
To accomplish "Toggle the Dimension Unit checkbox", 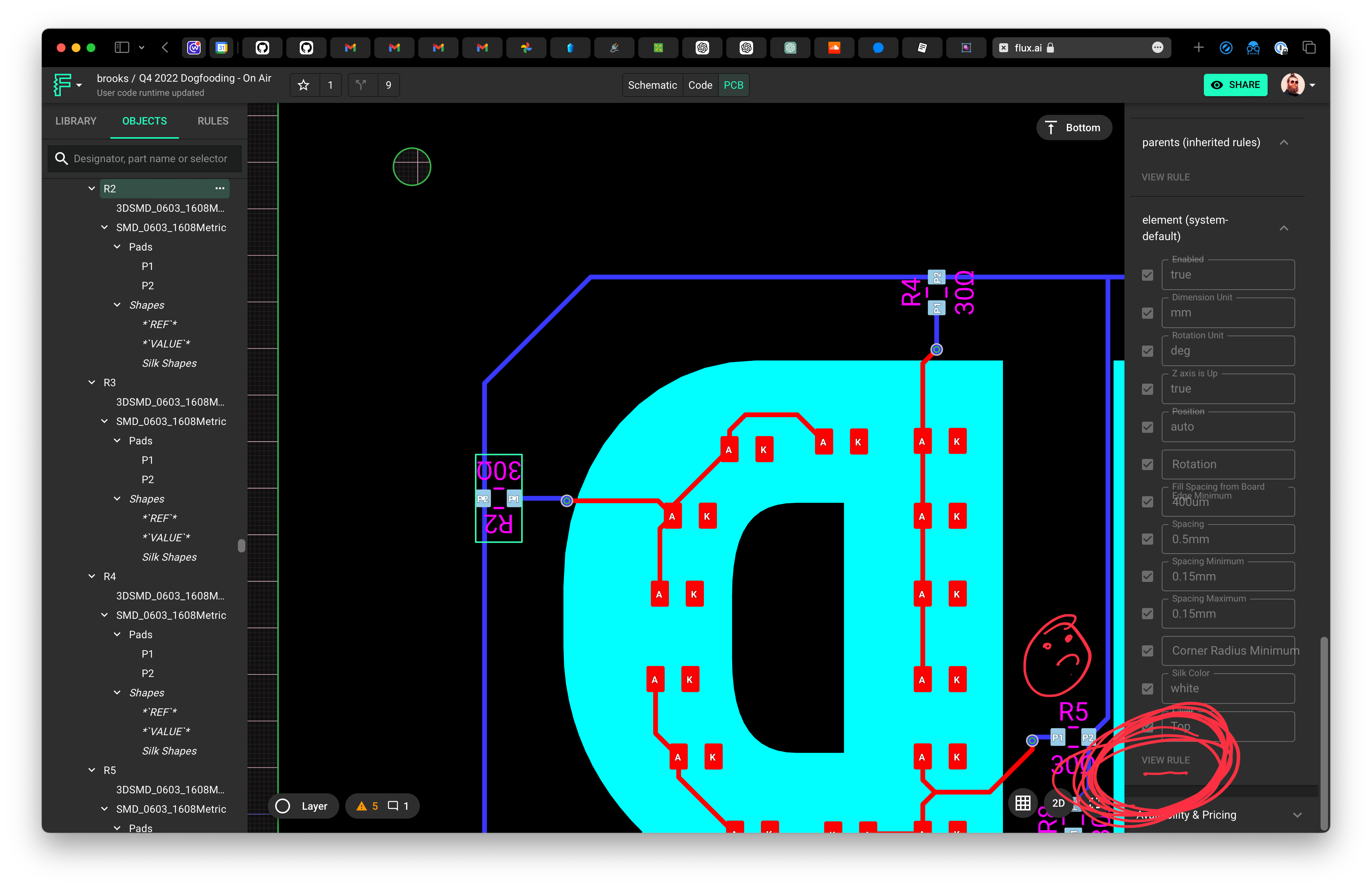I will pyautogui.click(x=1147, y=313).
